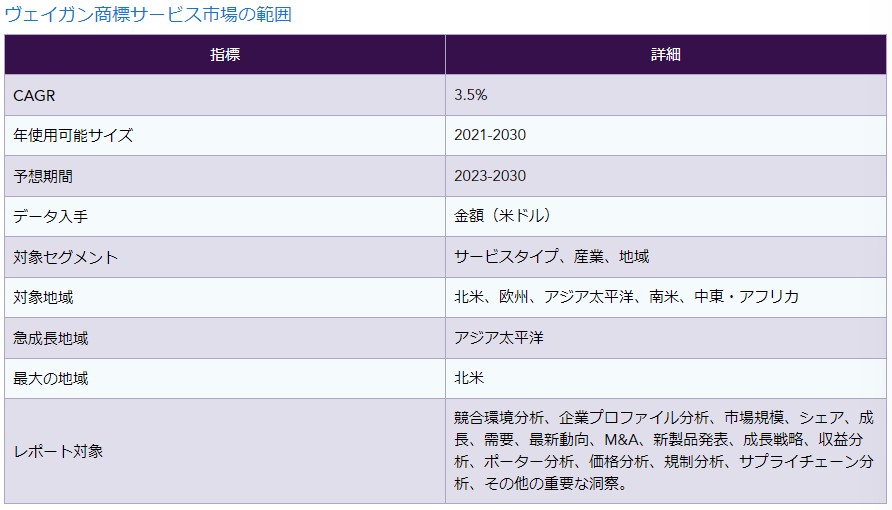Screen dimensions: 892x510
Task: Select the 指標 column header
Action: point(225,55)
